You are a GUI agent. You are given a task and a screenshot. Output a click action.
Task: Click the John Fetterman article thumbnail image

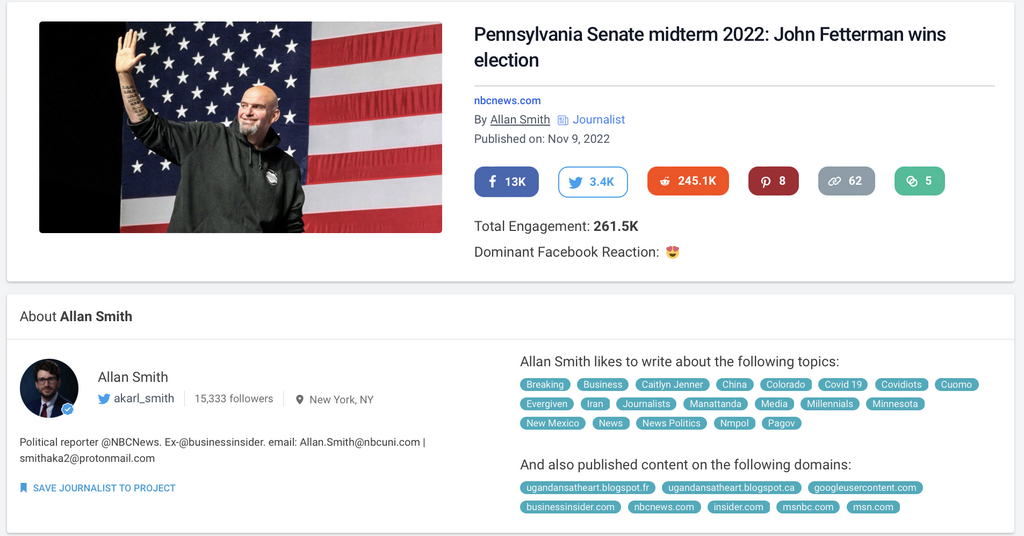(240, 127)
